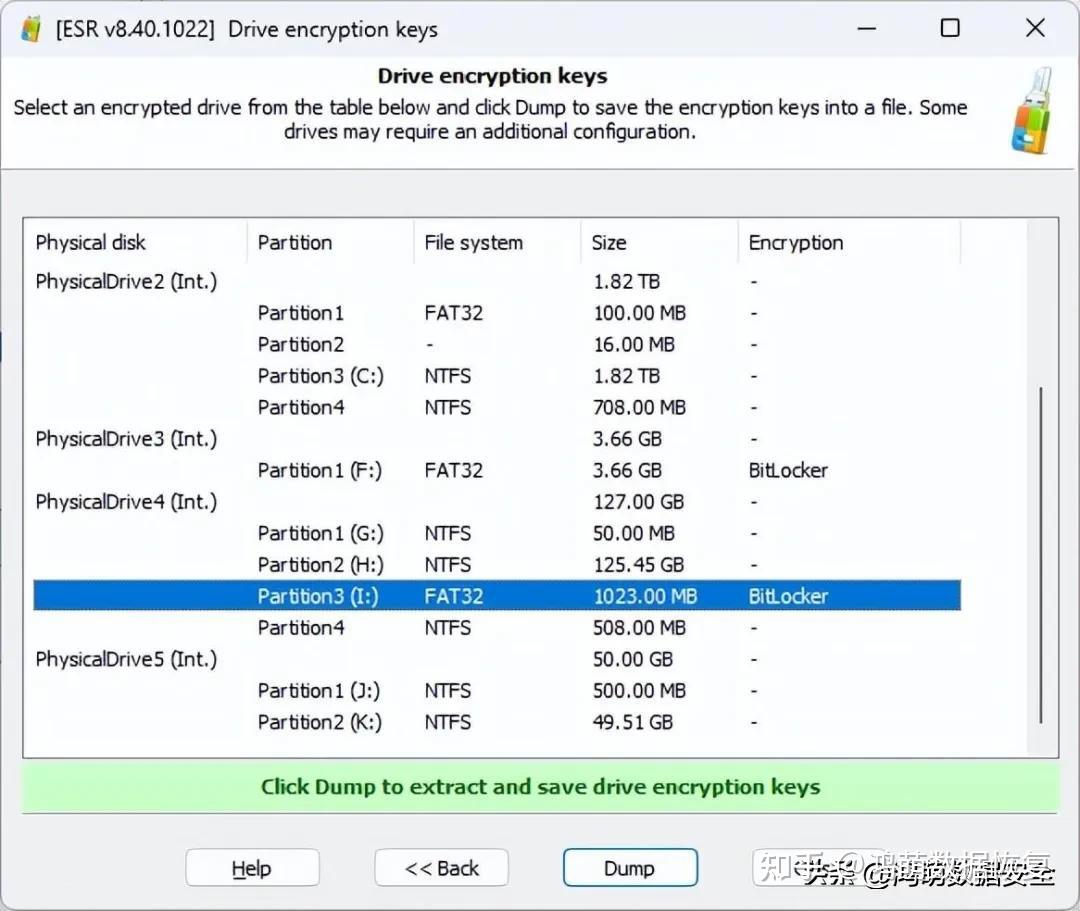This screenshot has height=911, width=1080.
Task: Click the Size column header
Action: coord(609,242)
